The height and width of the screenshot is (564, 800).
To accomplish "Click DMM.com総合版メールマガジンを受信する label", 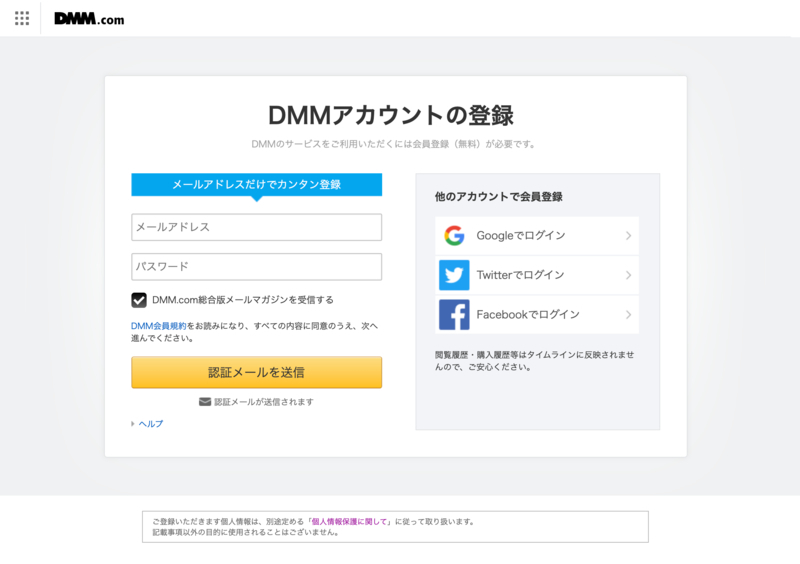I will tap(243, 300).
